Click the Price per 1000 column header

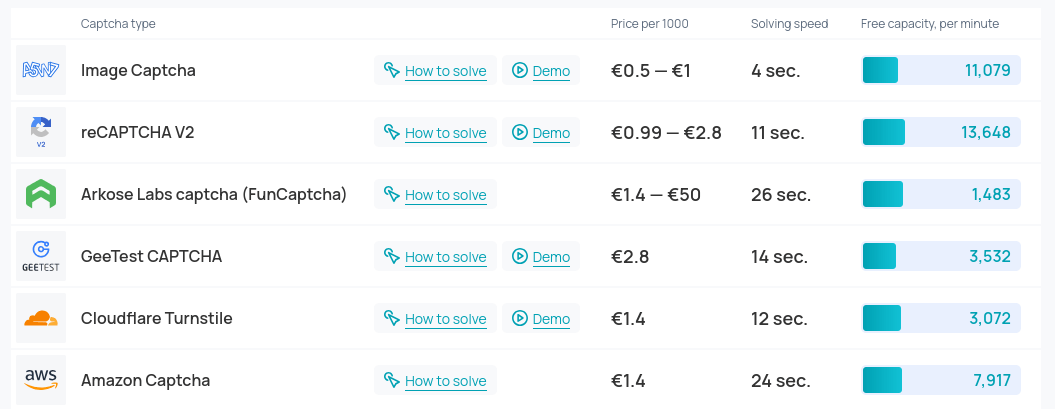(650, 24)
